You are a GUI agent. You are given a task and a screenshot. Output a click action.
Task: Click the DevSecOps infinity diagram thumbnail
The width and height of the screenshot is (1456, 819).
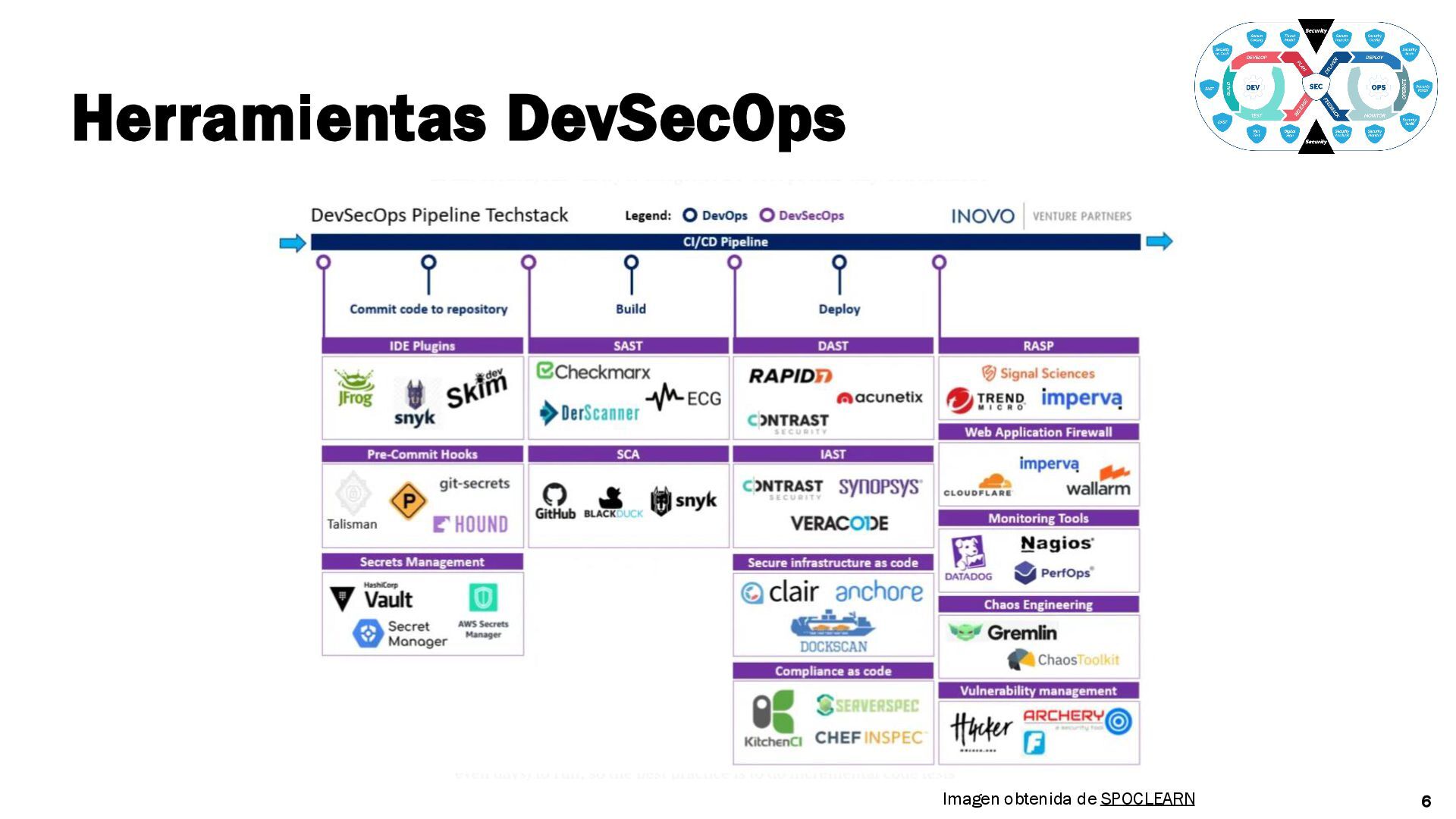click(1316, 86)
